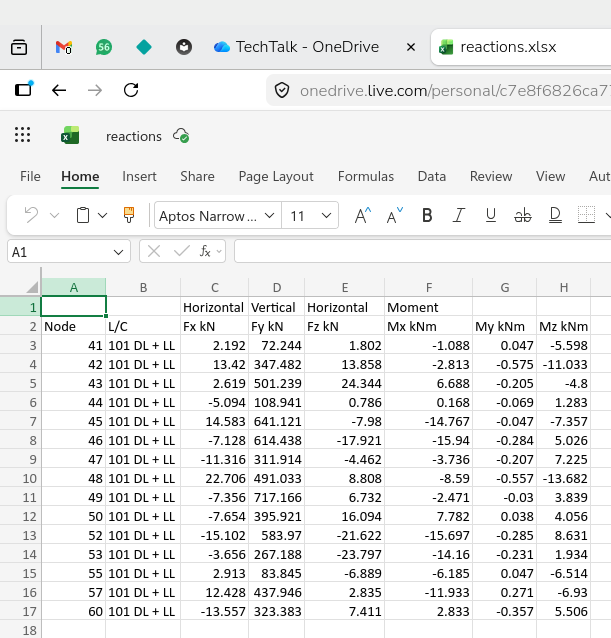Cancel the formula entry
Screen dimensions: 611x638
154,251
